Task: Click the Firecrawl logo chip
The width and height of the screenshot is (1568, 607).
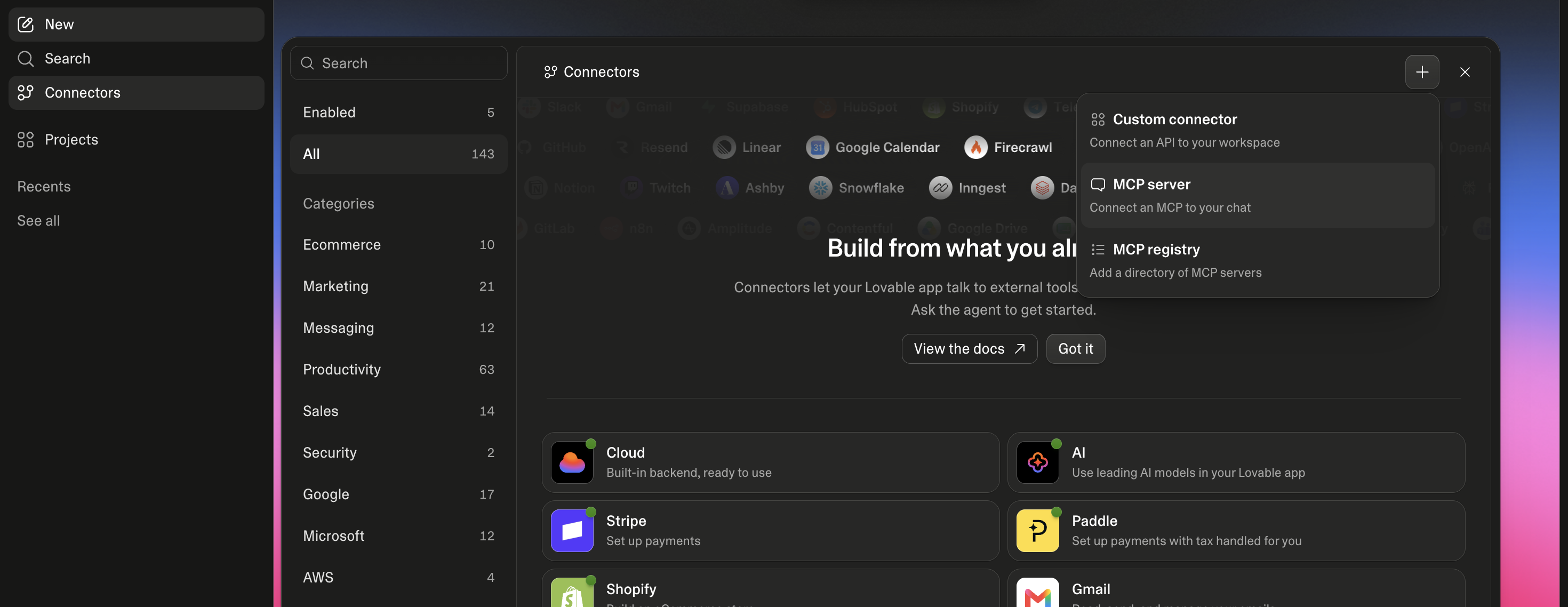Action: [x=1008, y=147]
